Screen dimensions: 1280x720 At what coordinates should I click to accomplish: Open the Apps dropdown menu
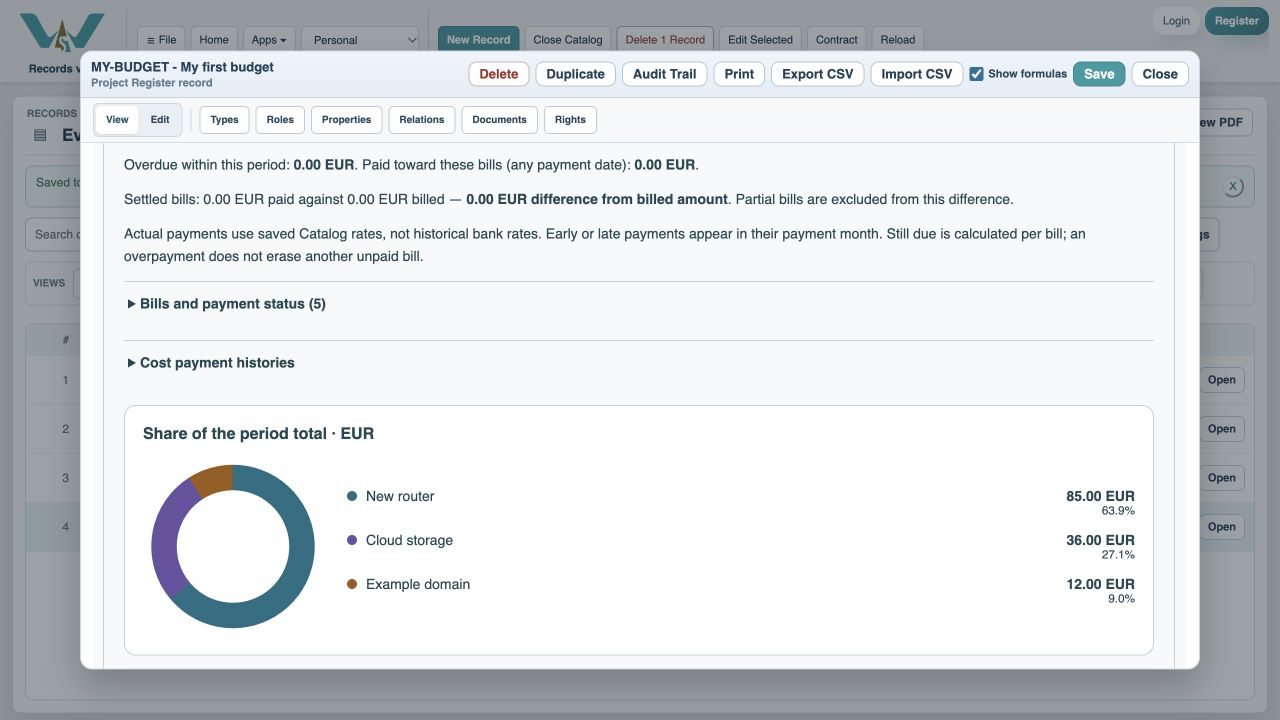click(x=269, y=40)
